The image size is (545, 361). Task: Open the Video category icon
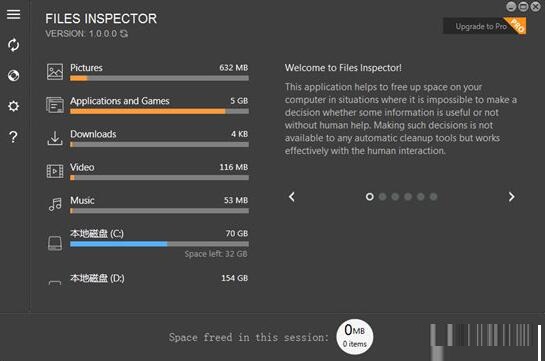tap(55, 171)
